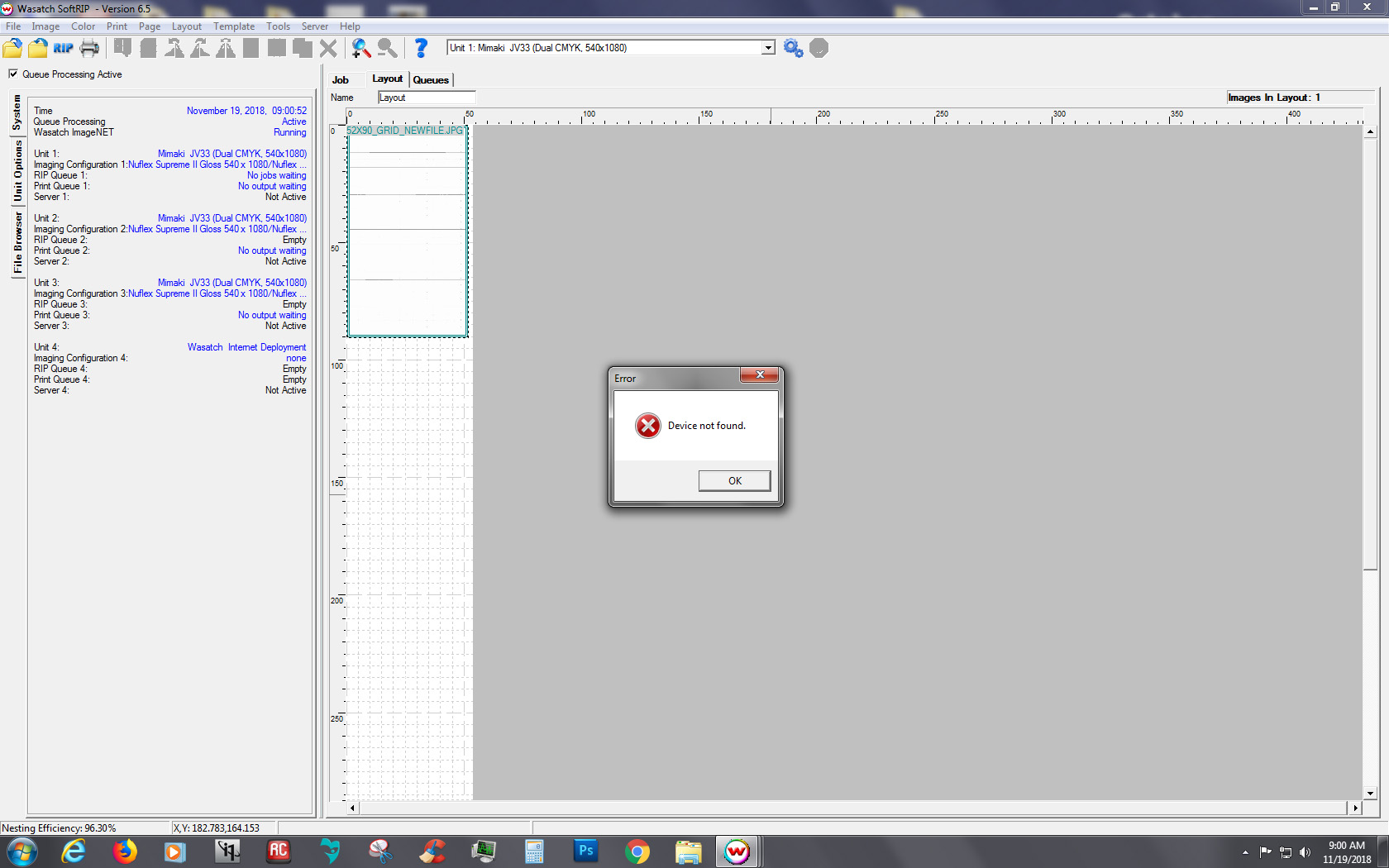The image size is (1389, 868).
Task: Open the Image menu
Action: pyautogui.click(x=45, y=26)
